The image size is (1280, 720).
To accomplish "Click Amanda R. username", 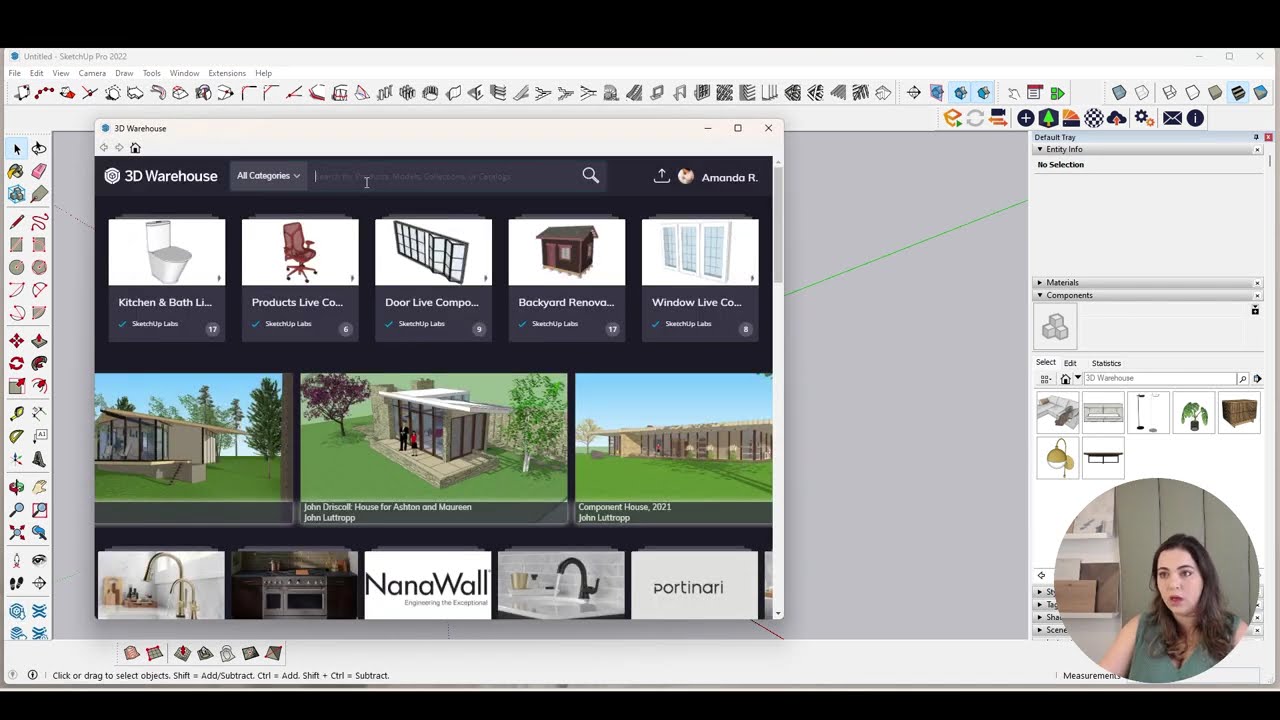I will click(729, 177).
